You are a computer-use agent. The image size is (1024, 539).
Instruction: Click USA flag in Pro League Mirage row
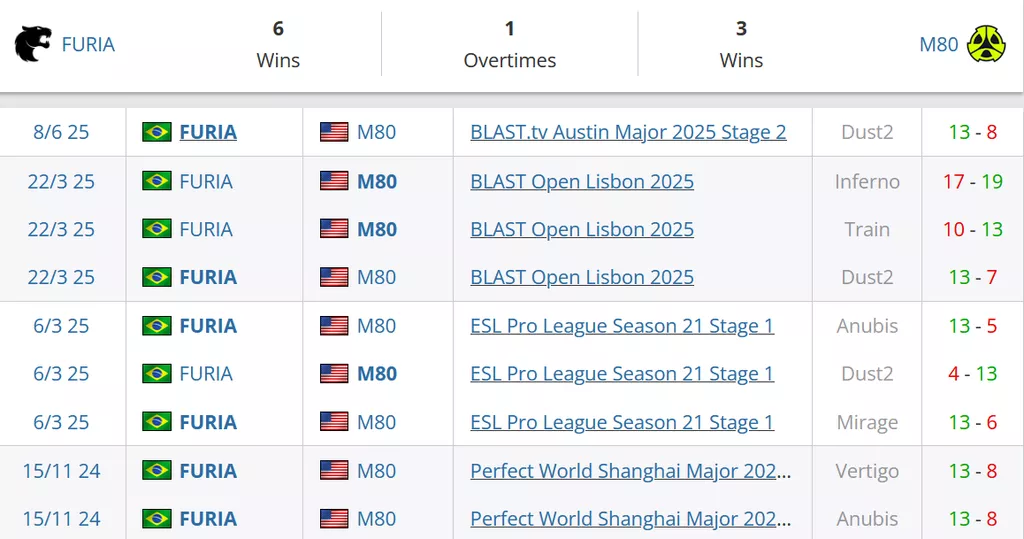tap(334, 422)
